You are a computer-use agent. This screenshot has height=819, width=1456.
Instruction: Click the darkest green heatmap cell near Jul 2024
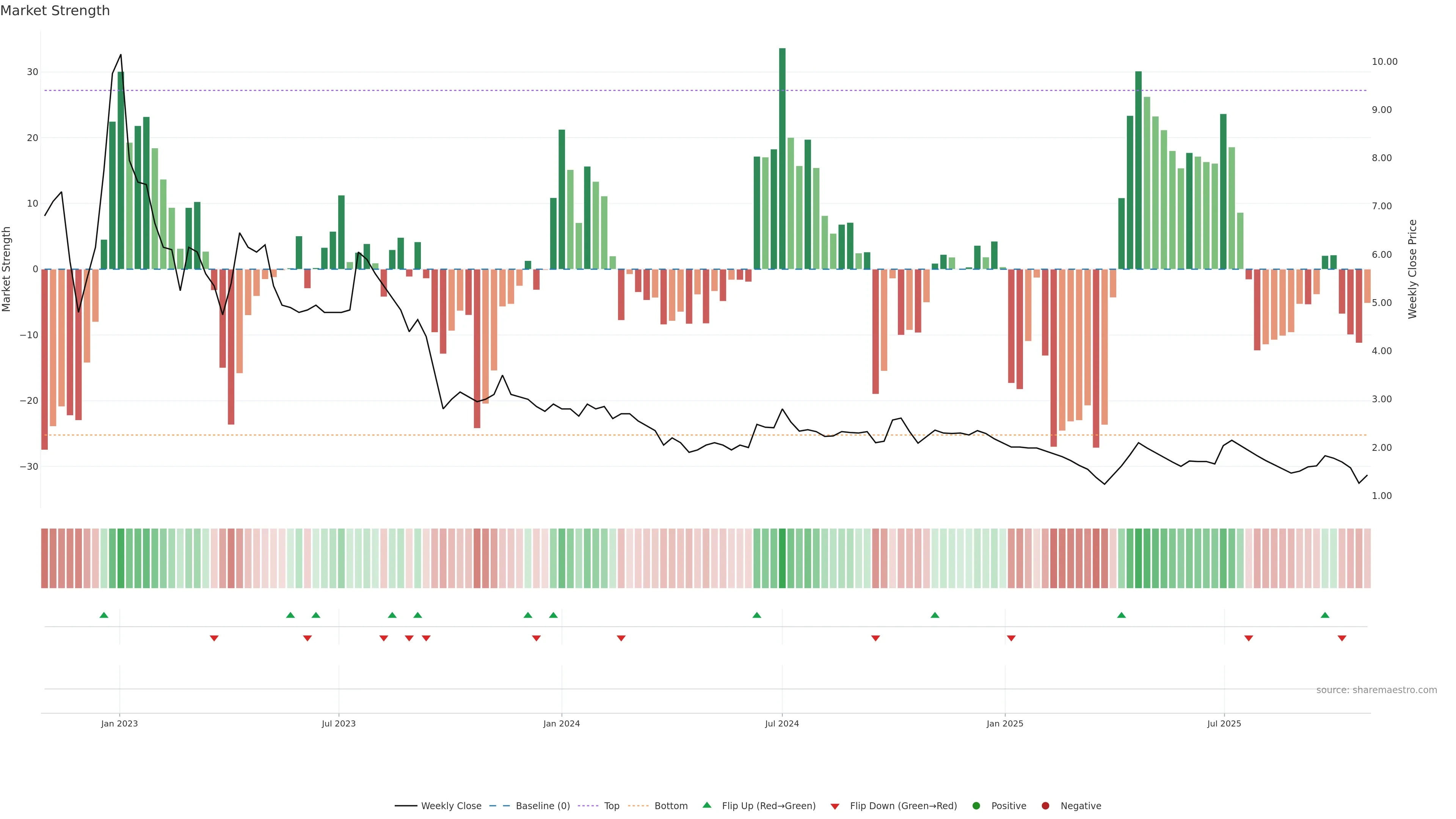782,559
